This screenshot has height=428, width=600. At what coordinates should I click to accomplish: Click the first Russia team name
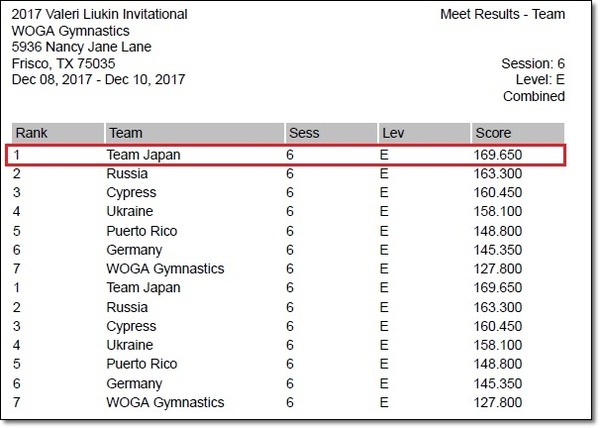click(x=127, y=174)
